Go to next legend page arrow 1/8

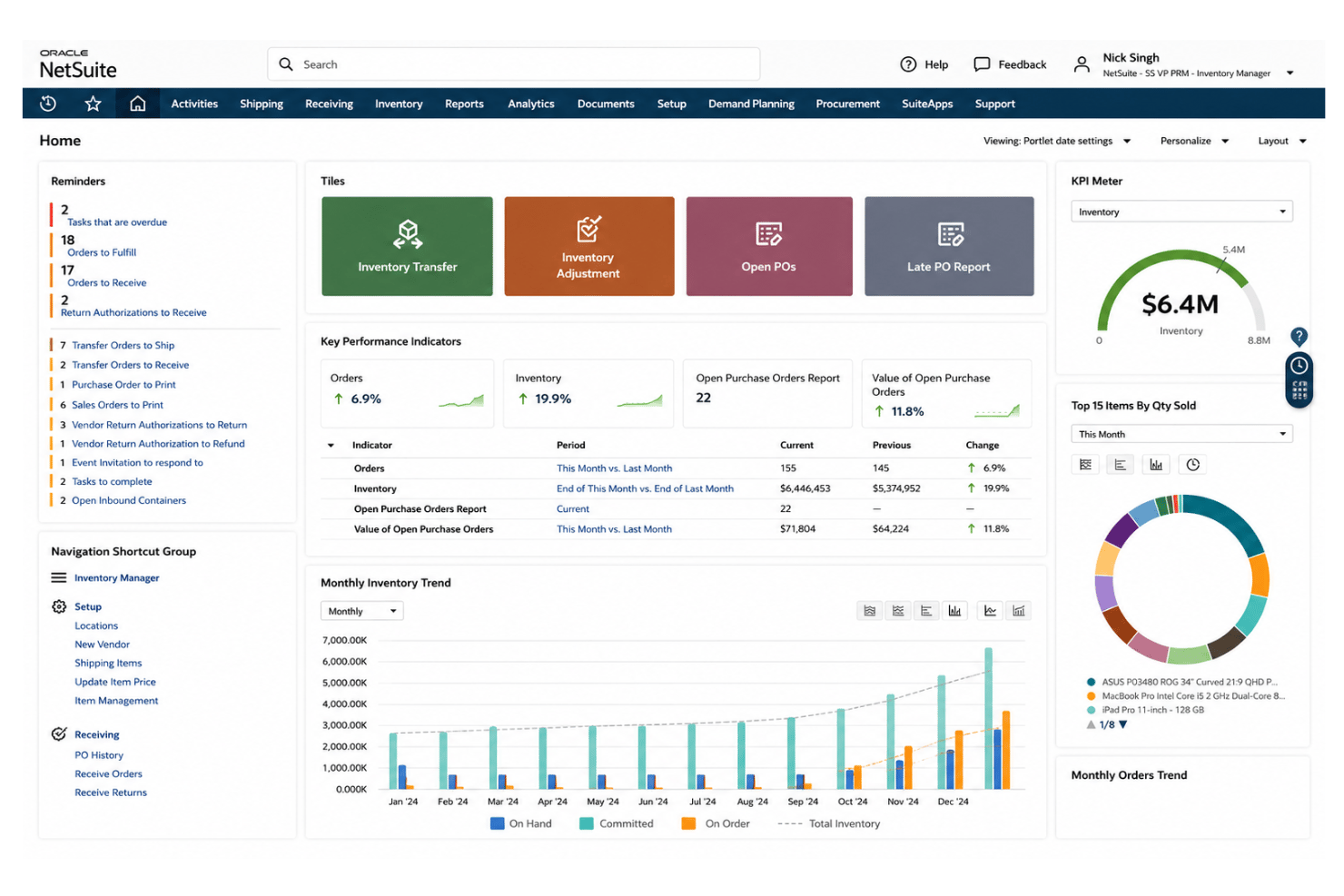pos(1123,724)
